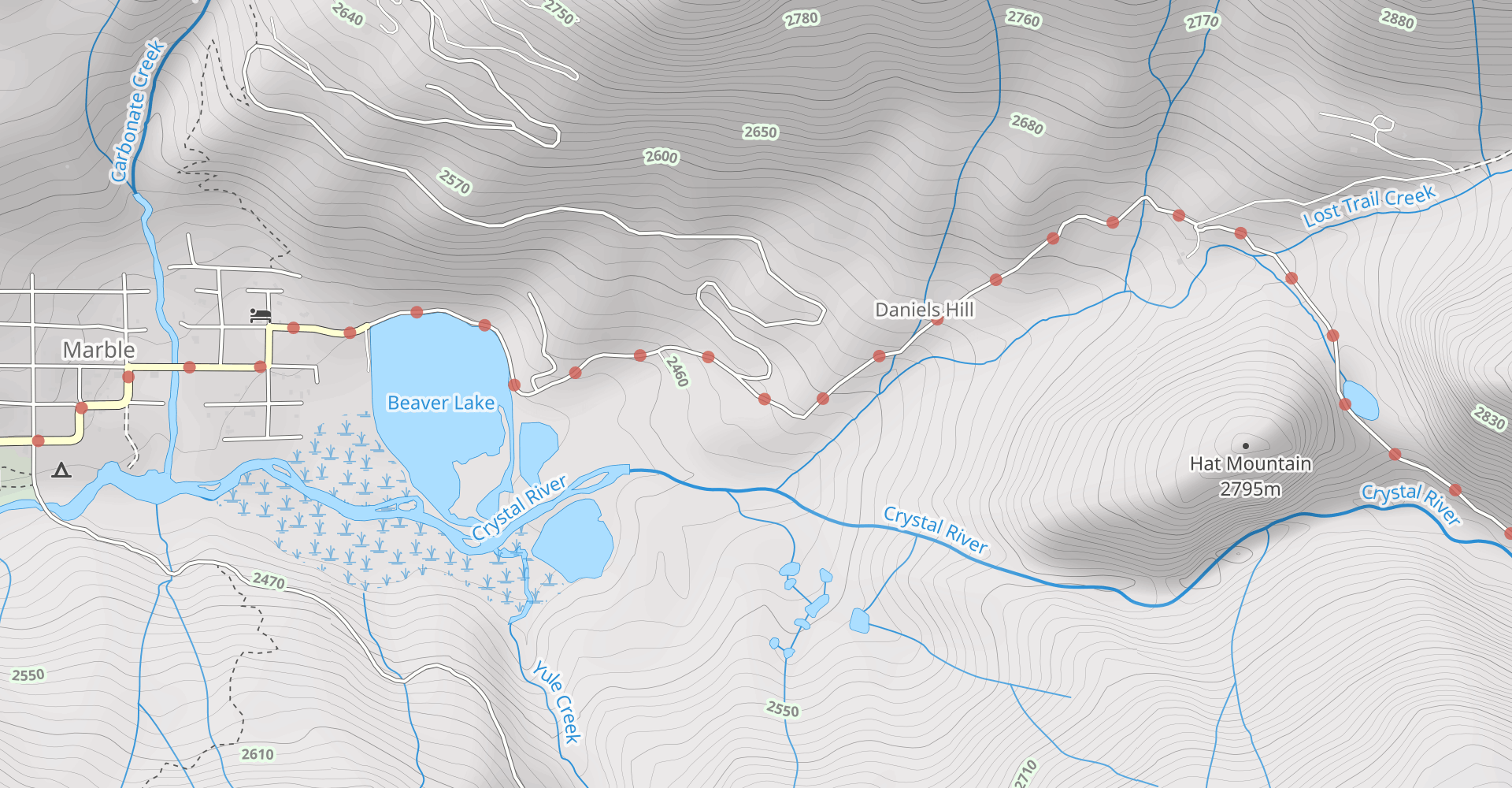The width and height of the screenshot is (1512, 788).
Task: Select the red waypoint touching the Daniels Hill label
Action: pyautogui.click(x=937, y=320)
